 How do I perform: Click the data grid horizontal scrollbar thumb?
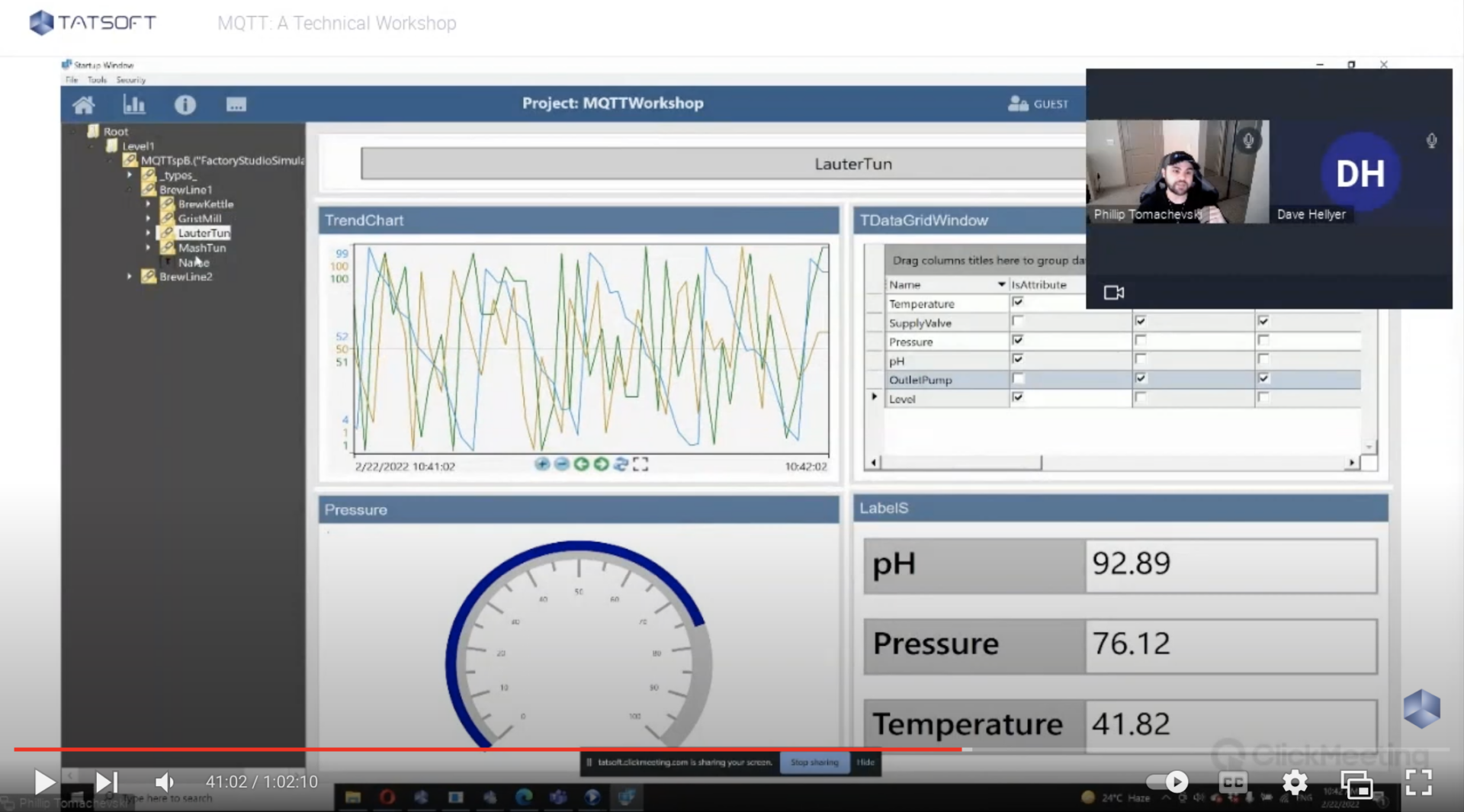click(x=960, y=462)
